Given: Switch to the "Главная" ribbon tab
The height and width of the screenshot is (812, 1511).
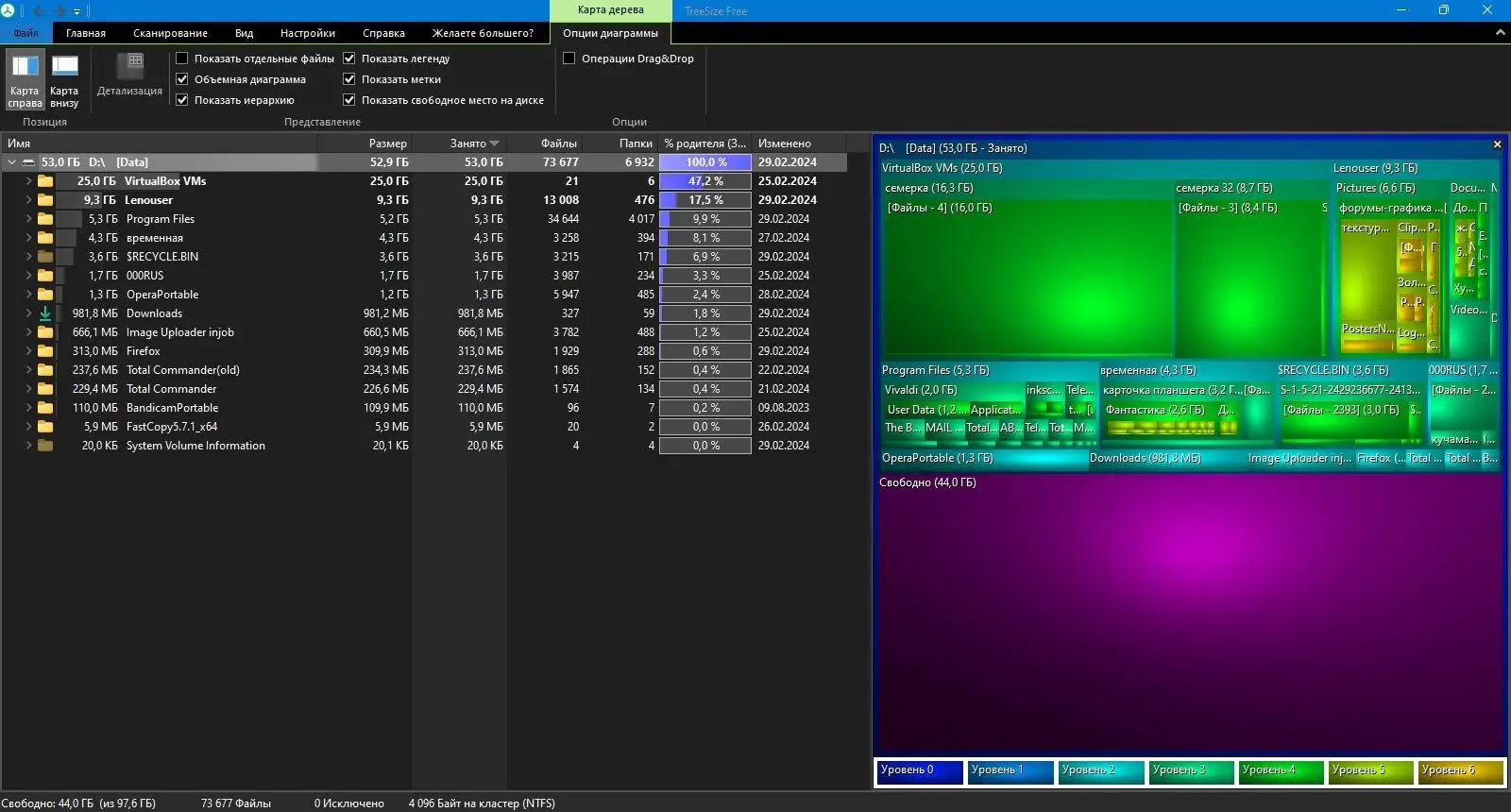Looking at the screenshot, I should pyautogui.click(x=86, y=33).
